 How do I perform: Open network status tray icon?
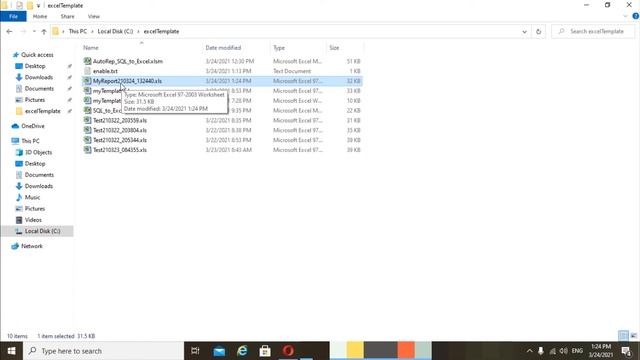pos(552,351)
